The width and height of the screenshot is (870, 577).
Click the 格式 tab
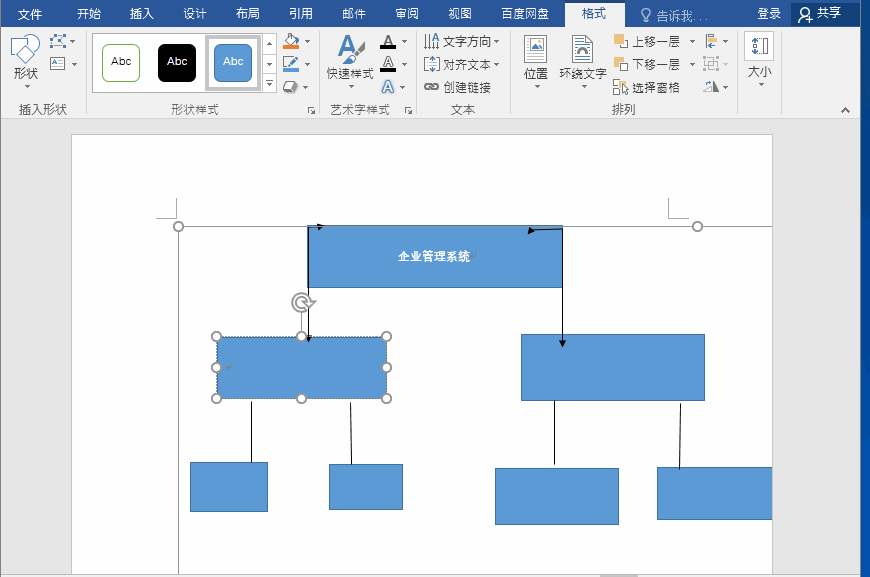tap(594, 14)
